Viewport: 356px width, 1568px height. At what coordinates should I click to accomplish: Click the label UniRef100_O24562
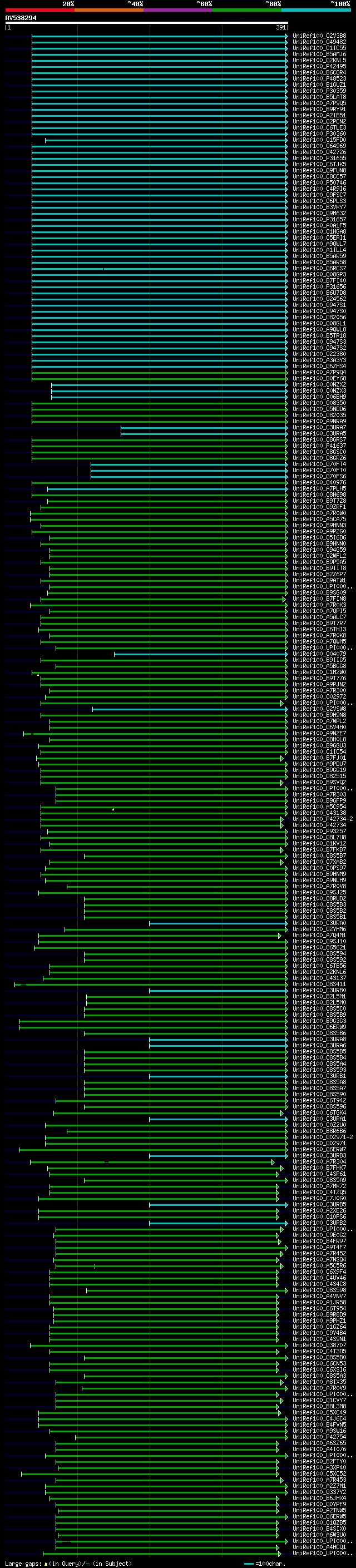319,299
